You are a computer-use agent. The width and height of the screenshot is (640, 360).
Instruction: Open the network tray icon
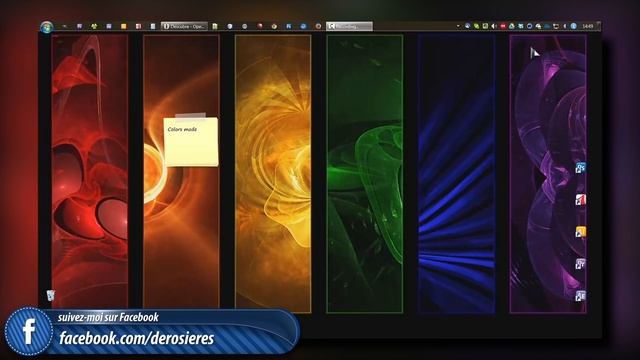(556, 26)
